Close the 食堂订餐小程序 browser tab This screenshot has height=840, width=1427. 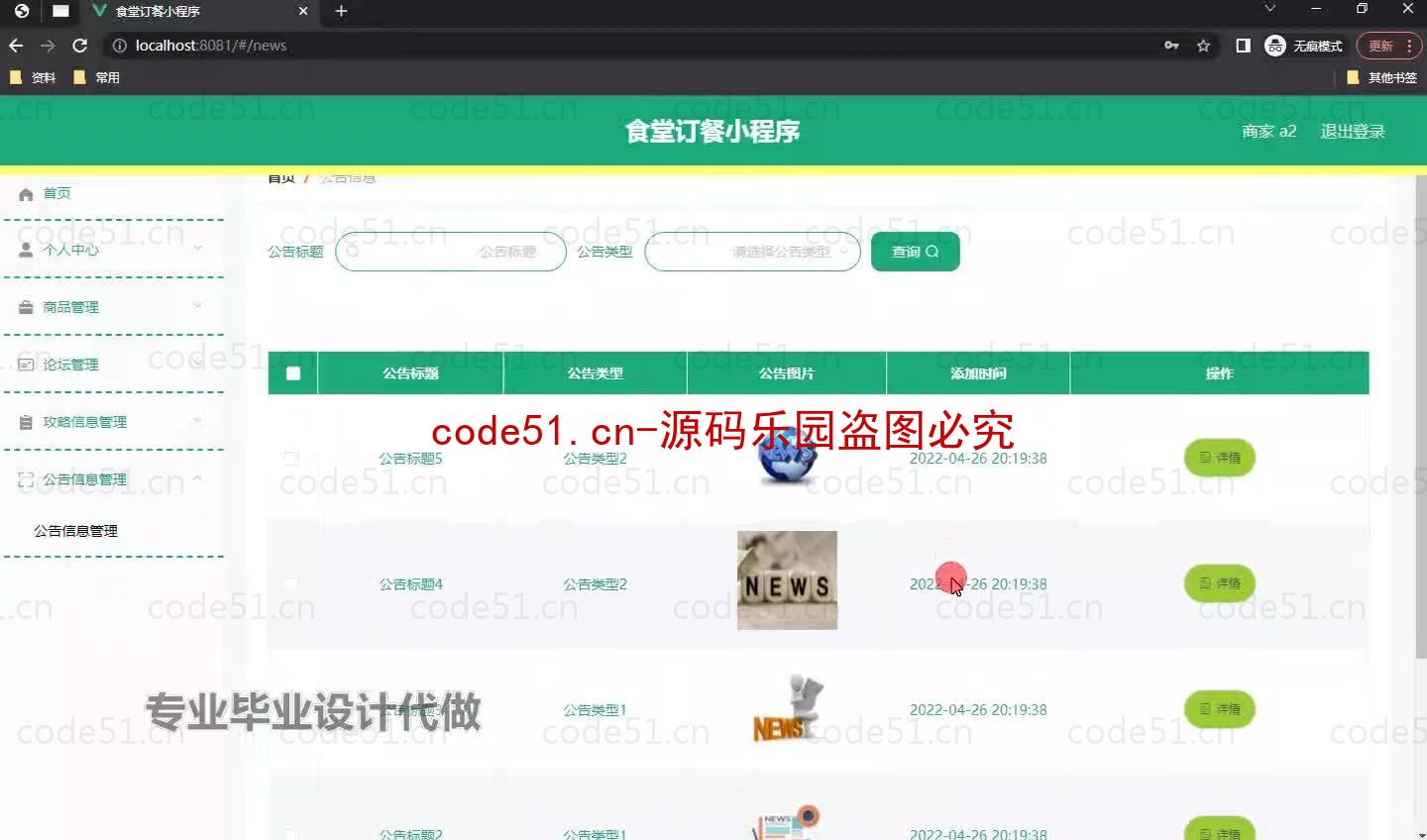click(303, 11)
